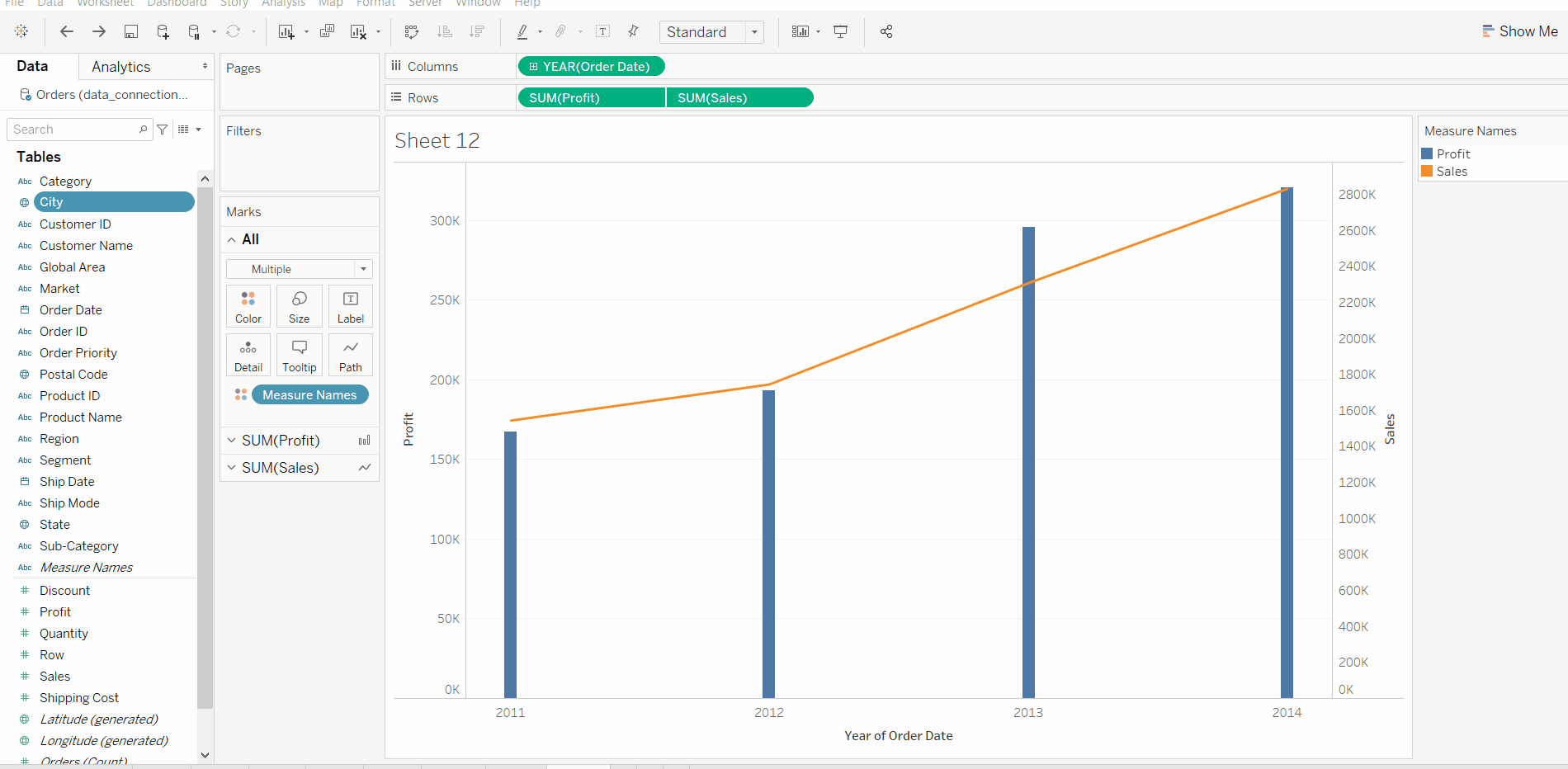Click the bar chart icon on SUM(Profit) row
Image resolution: width=1568 pixels, height=769 pixels.
(x=364, y=441)
